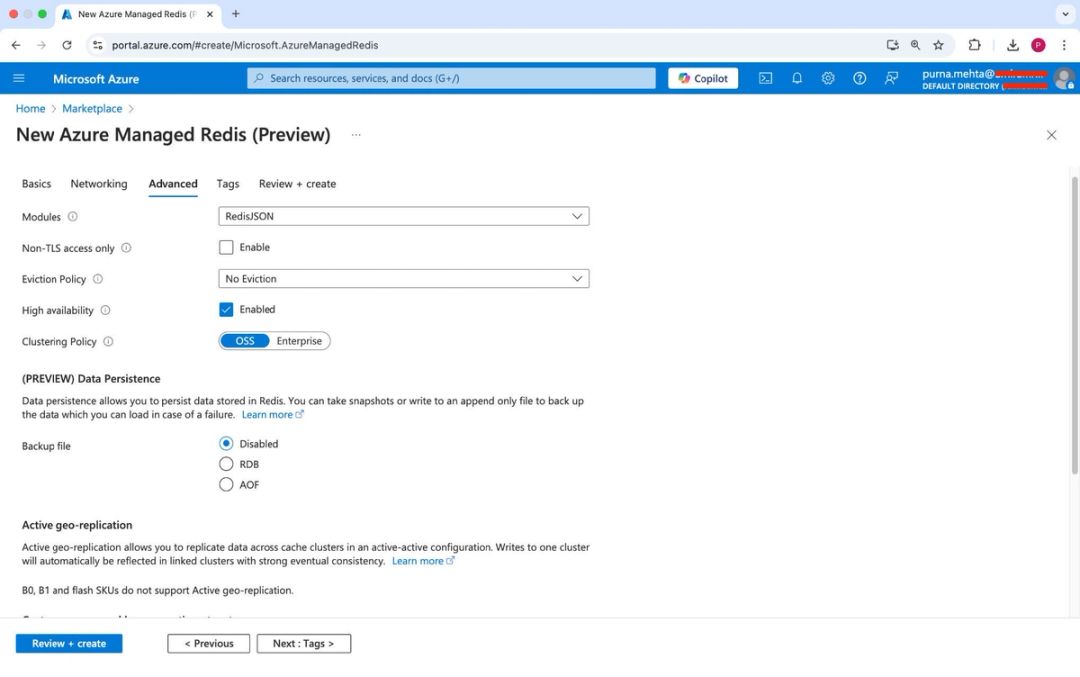Open the Eviction Policy dropdown
This screenshot has width=1080, height=677.
click(x=403, y=279)
